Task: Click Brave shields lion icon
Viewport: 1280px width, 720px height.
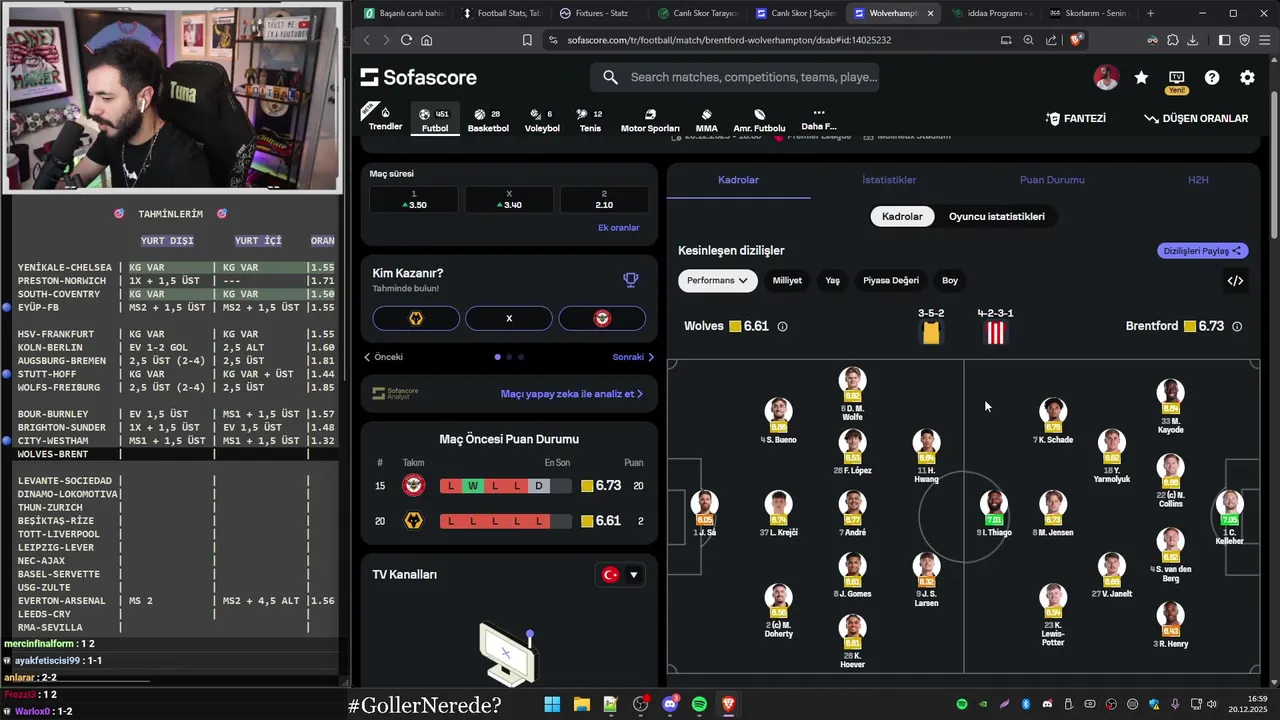Action: (1076, 40)
